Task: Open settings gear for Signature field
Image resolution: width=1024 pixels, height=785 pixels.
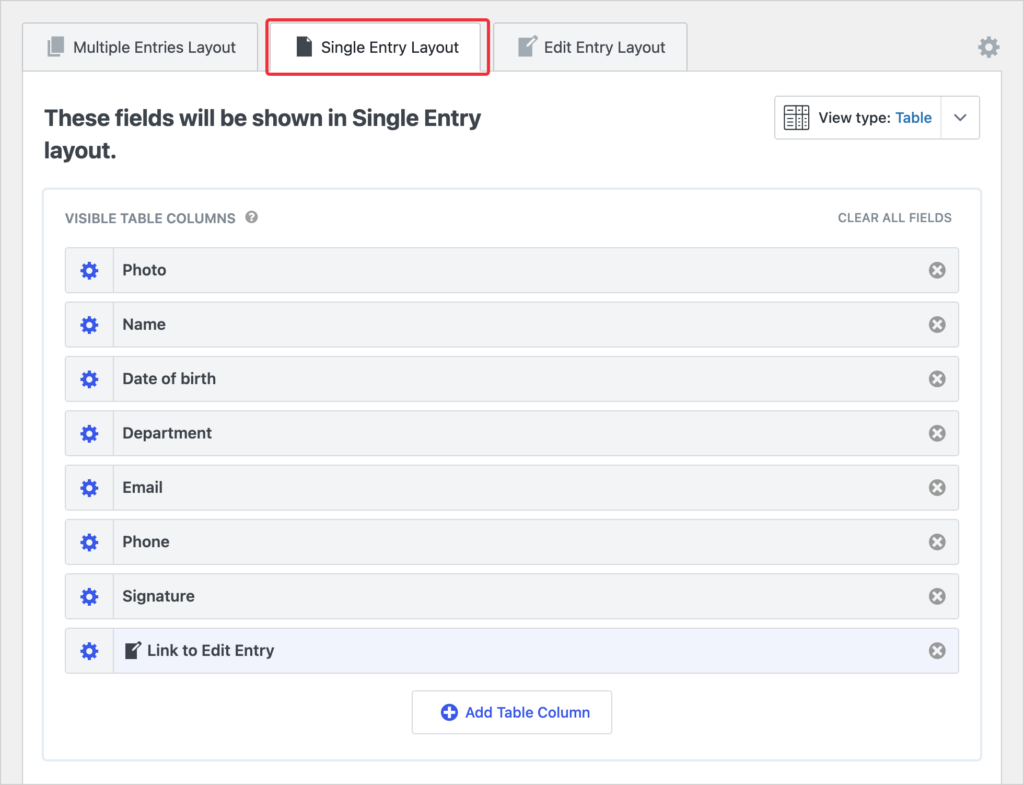Action: [89, 596]
